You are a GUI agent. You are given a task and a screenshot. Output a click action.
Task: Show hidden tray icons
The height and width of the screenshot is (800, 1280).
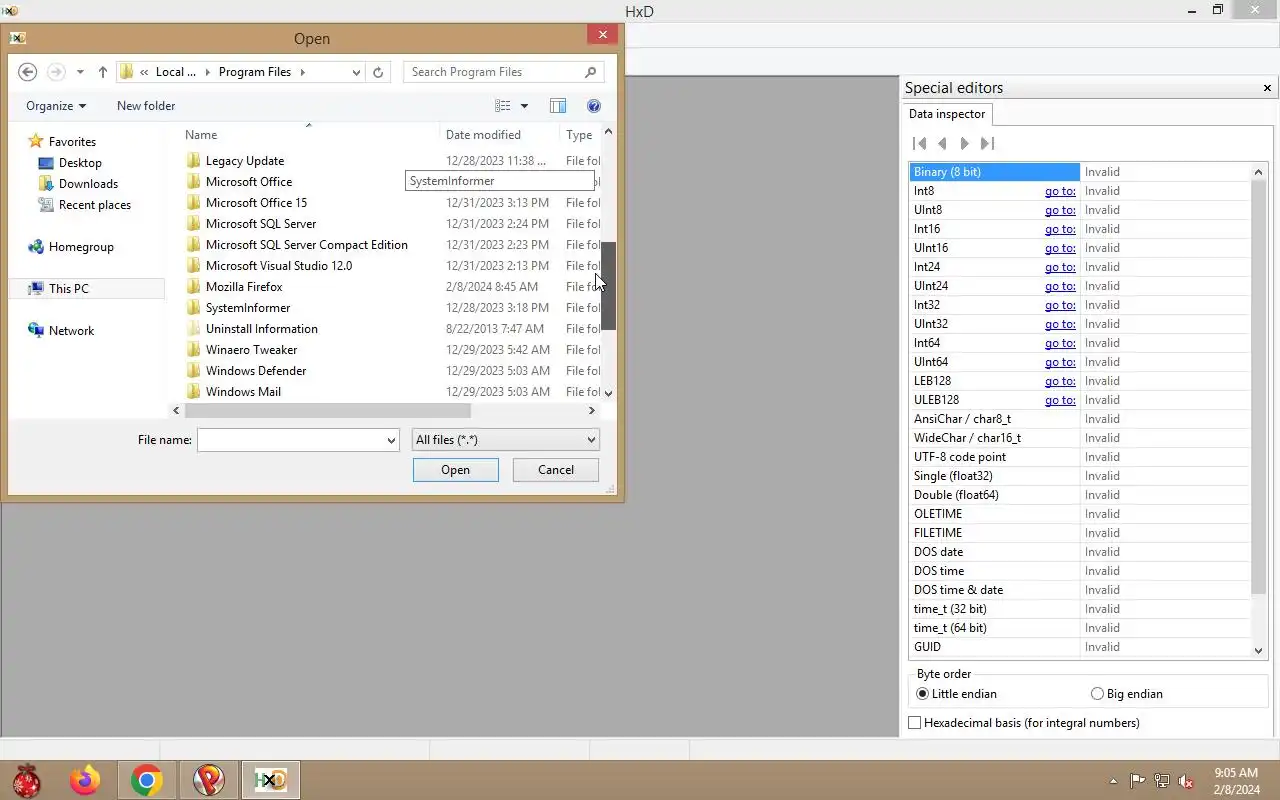pos(1113,781)
